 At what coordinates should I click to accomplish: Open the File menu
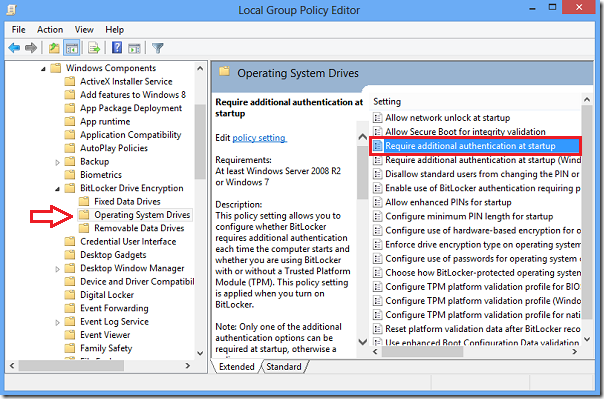coord(18,30)
